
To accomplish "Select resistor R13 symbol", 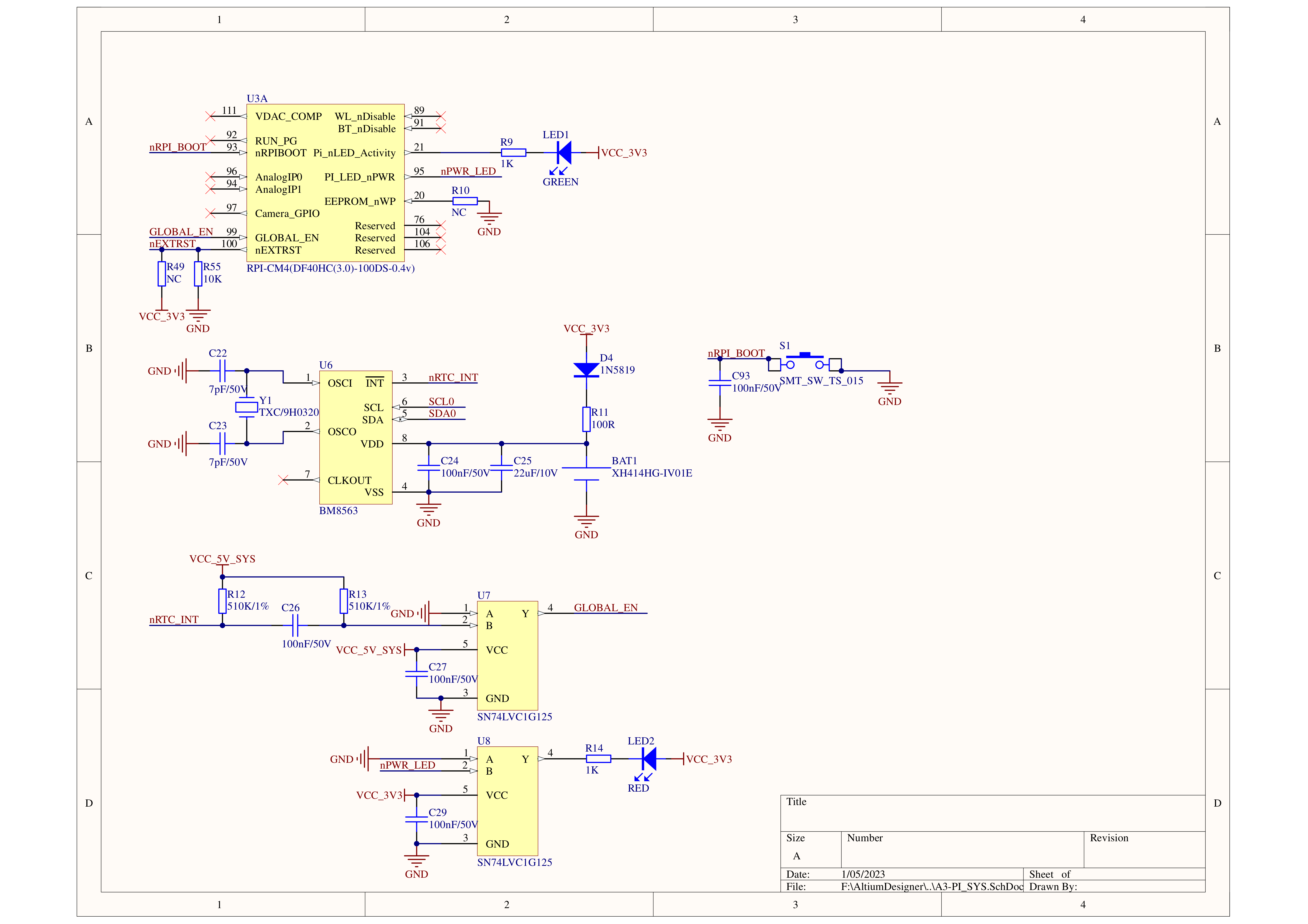I will pyautogui.click(x=344, y=601).
